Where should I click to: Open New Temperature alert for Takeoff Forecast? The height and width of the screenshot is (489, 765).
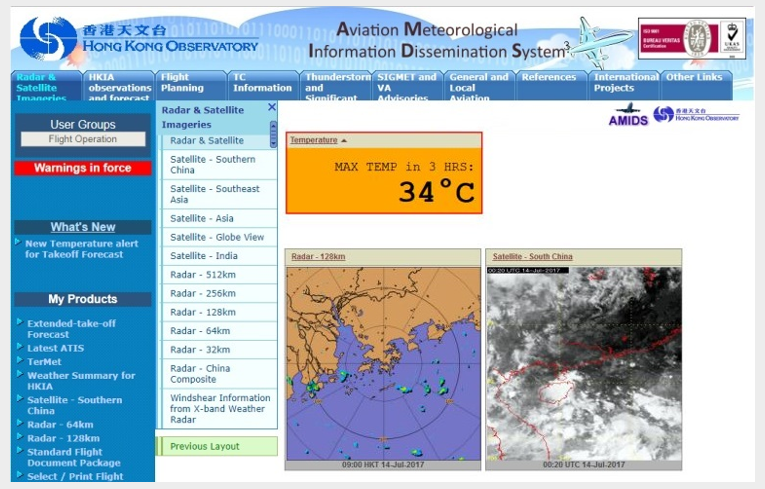pos(81,249)
